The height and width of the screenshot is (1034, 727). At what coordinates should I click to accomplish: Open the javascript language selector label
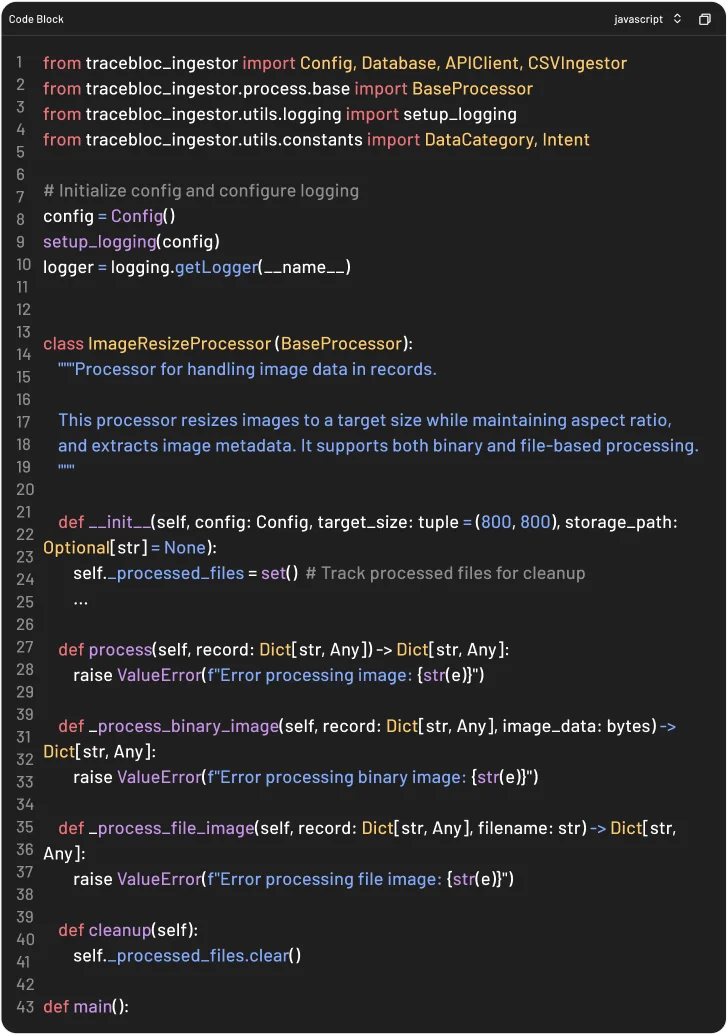point(639,19)
